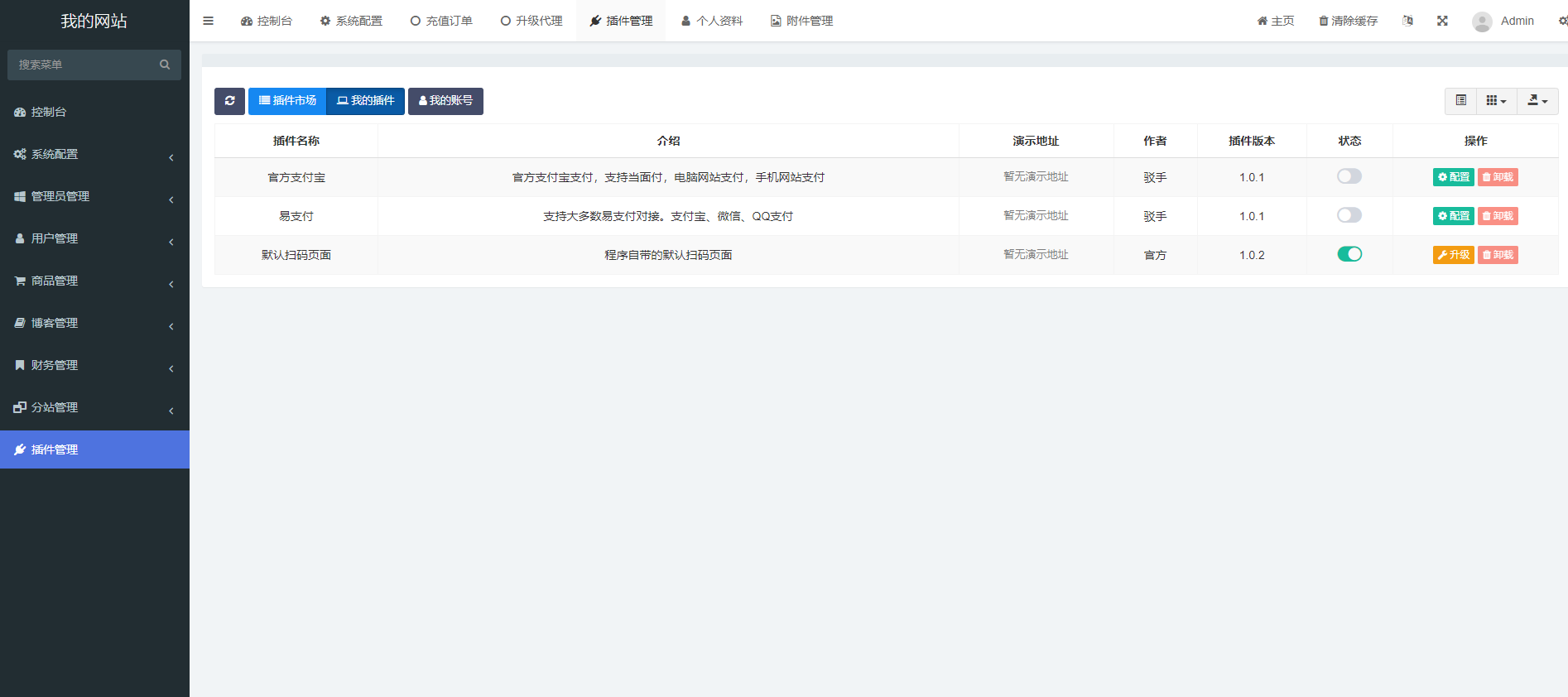Enable 易支付 plugin status switch
Screen dimensions: 1568x697
1349,215
